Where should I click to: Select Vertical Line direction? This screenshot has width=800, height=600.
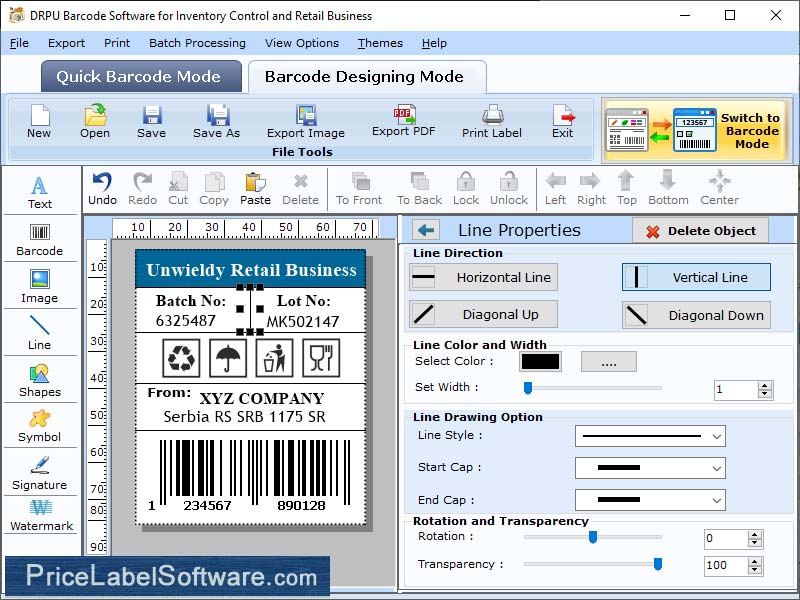click(x=696, y=277)
